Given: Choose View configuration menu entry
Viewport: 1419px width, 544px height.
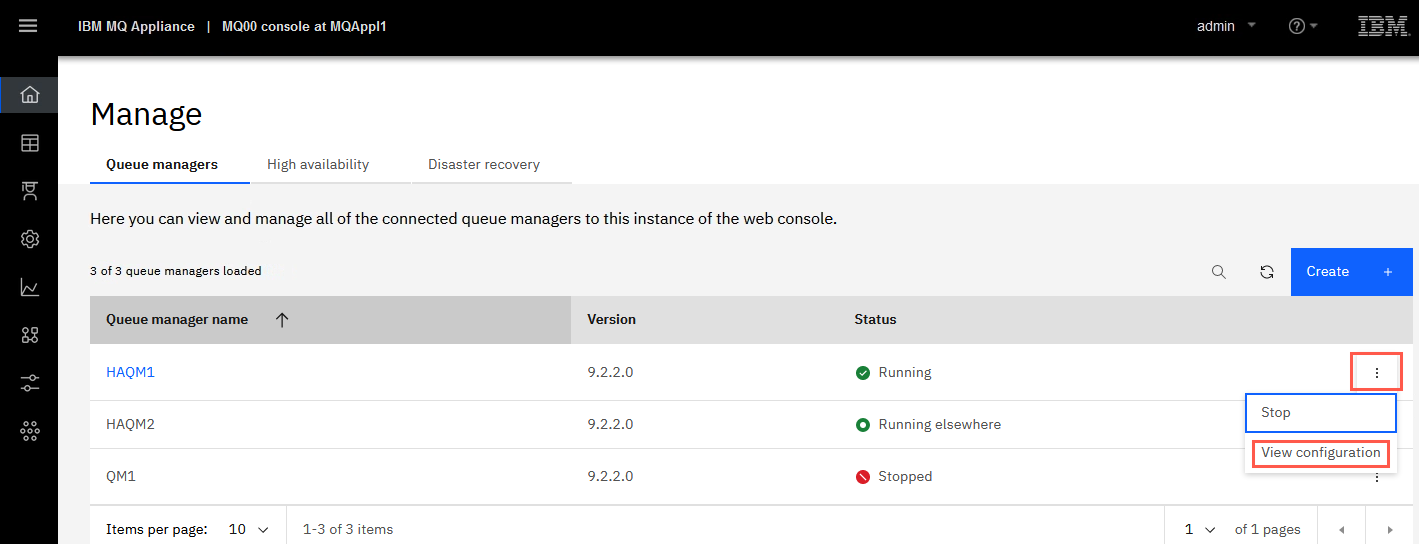Looking at the screenshot, I should tap(1320, 453).
